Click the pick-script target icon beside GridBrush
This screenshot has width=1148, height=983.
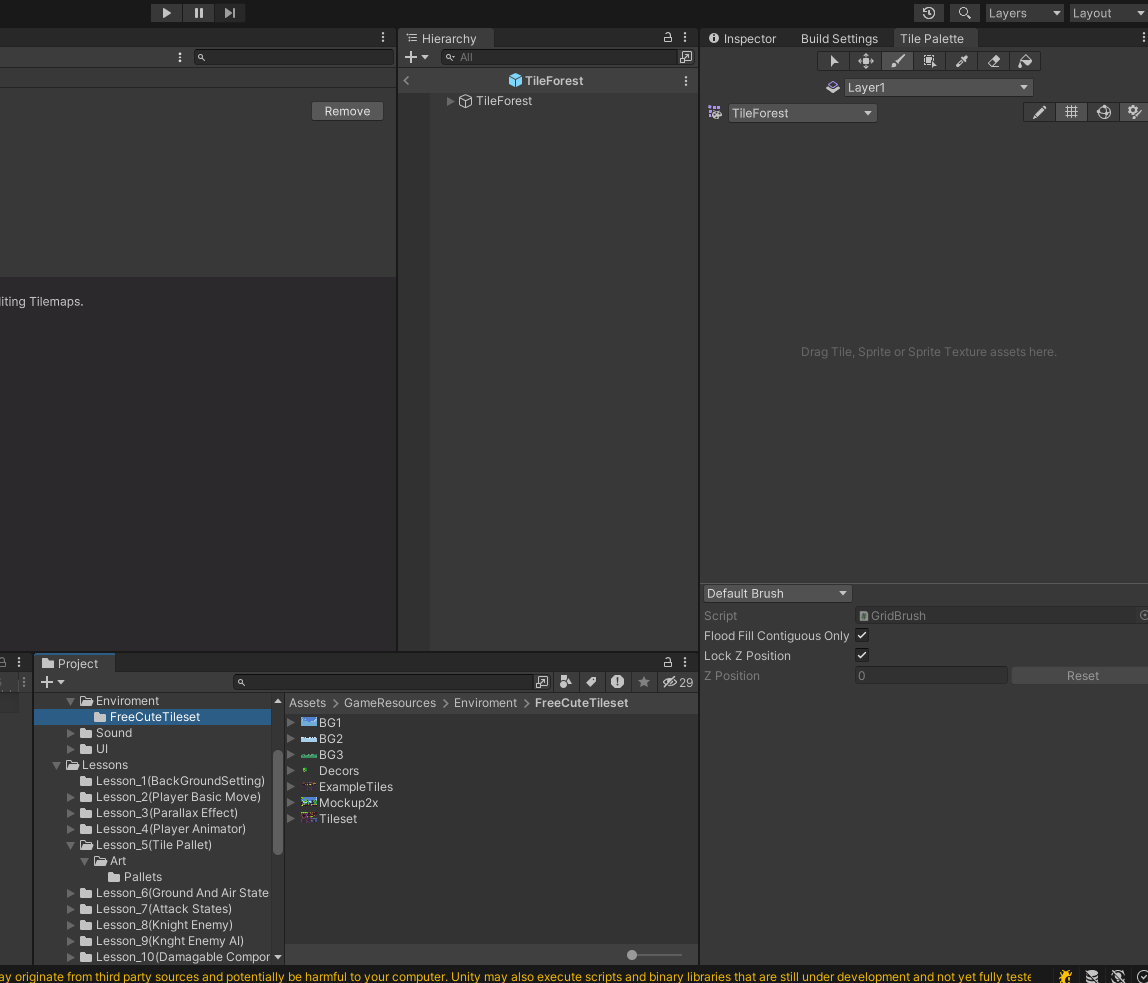1144,616
